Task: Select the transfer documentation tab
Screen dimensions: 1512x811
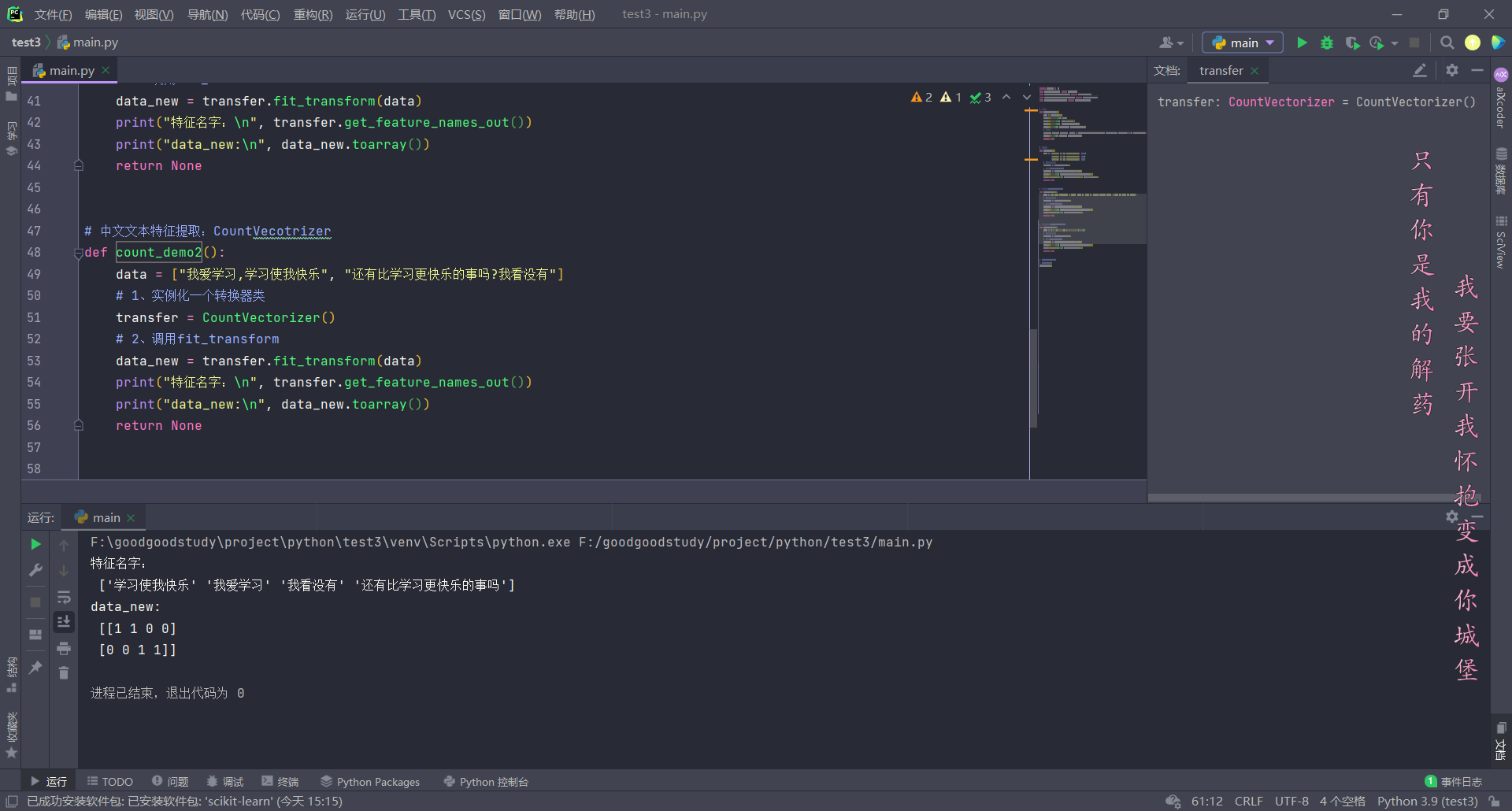Action: (1221, 71)
